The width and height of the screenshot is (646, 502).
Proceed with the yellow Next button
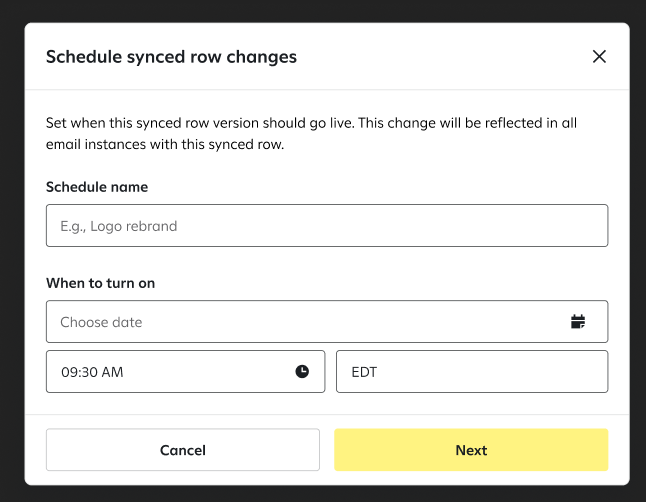471,450
